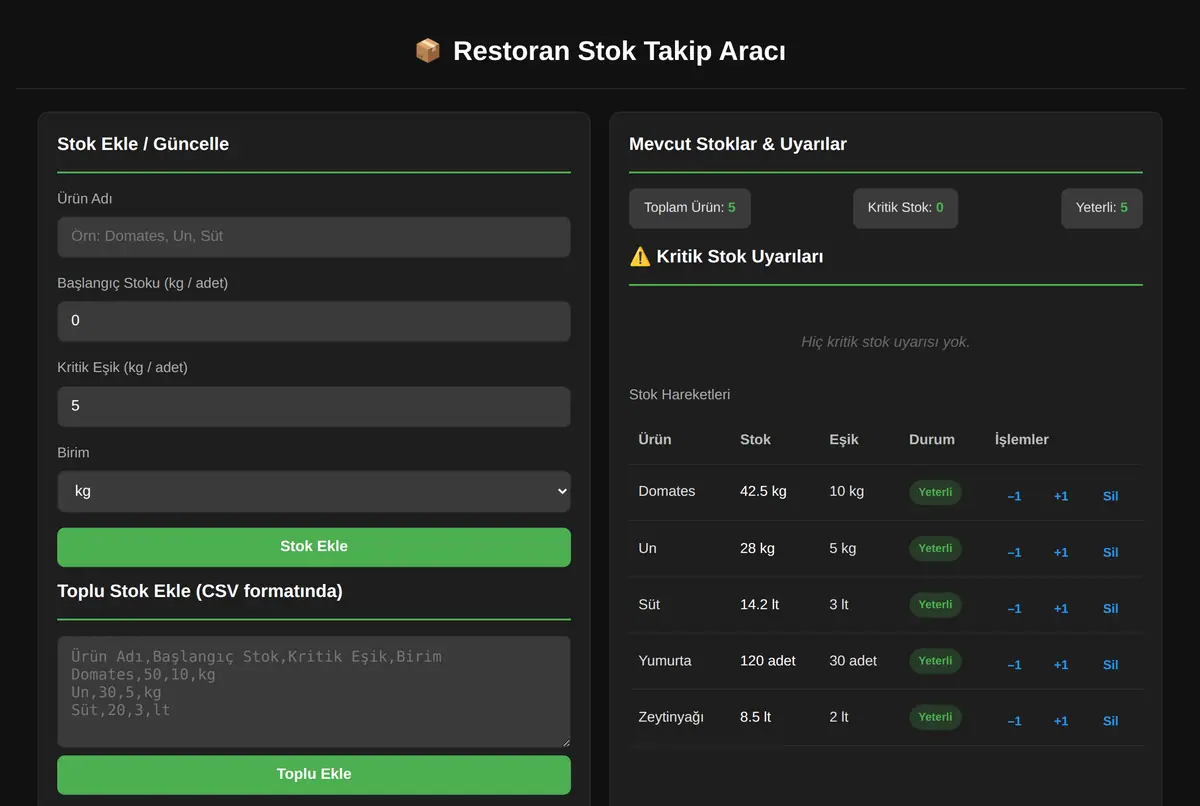Delete the Zeytinyağı row with Sil
The width and height of the screenshot is (1200, 806).
[x=1110, y=721]
